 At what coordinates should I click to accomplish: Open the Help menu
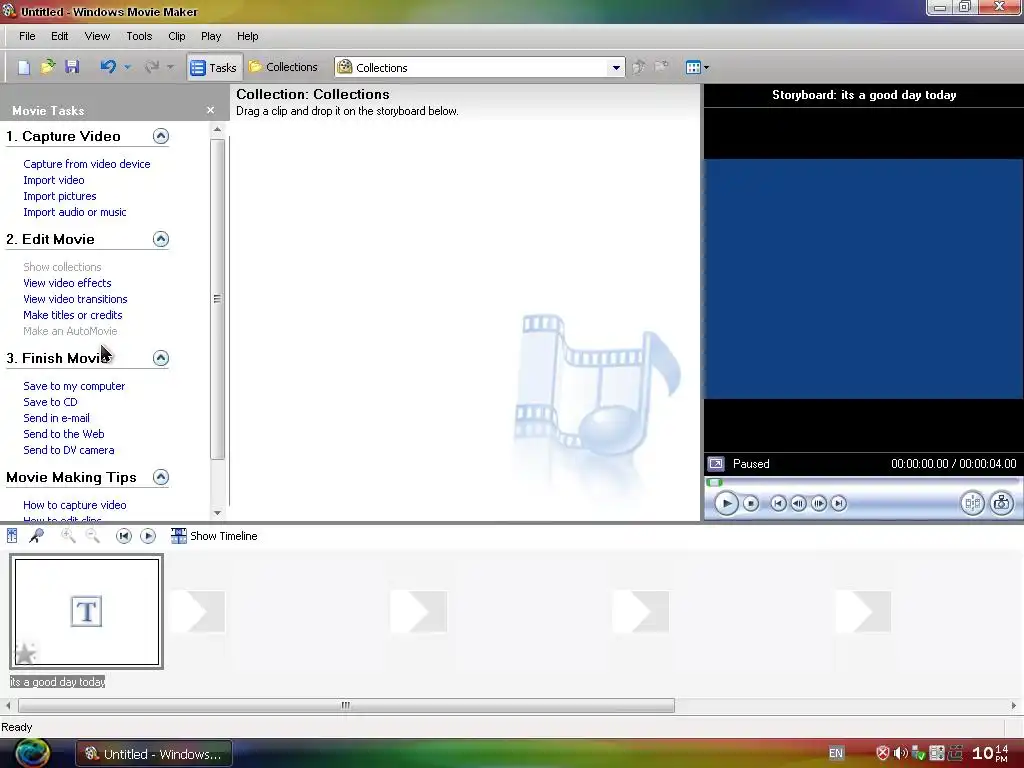coord(248,36)
